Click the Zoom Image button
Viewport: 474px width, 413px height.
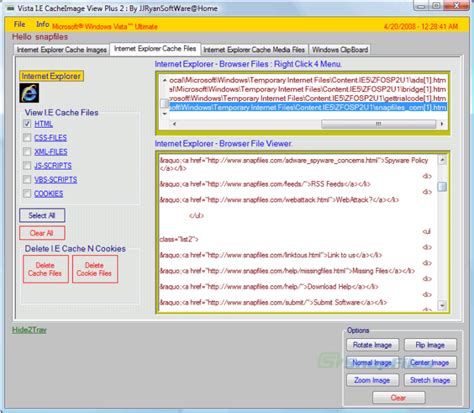click(x=372, y=380)
